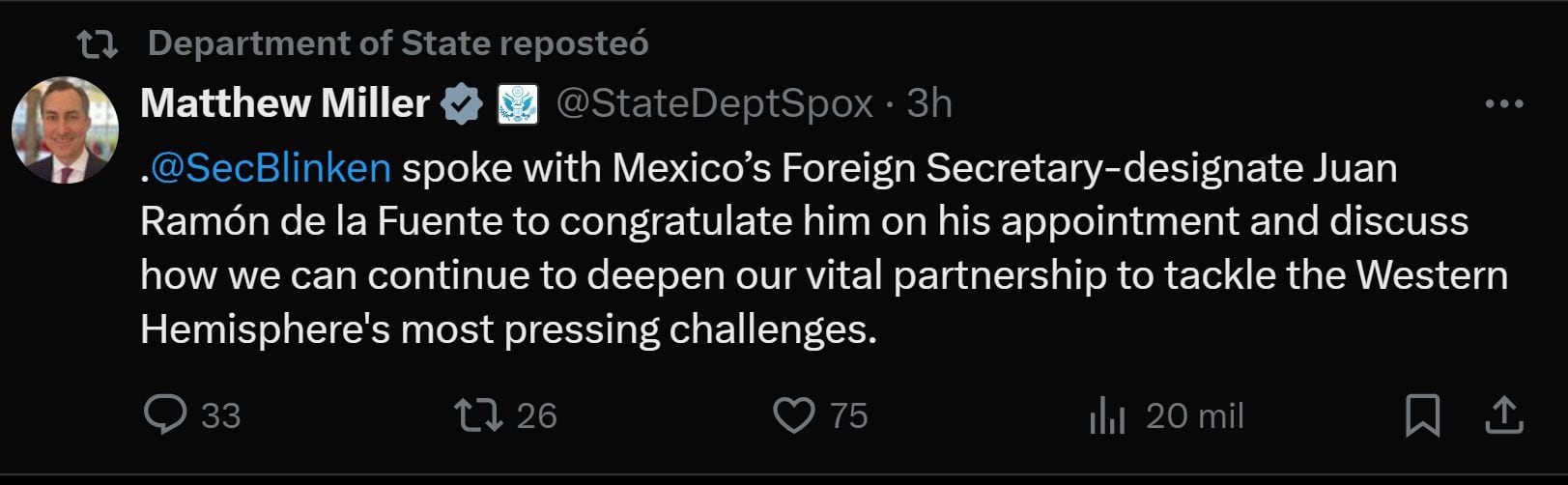Open Matthew Miller's profile picture
Viewport: 1568px width, 485px height.
(x=66, y=129)
